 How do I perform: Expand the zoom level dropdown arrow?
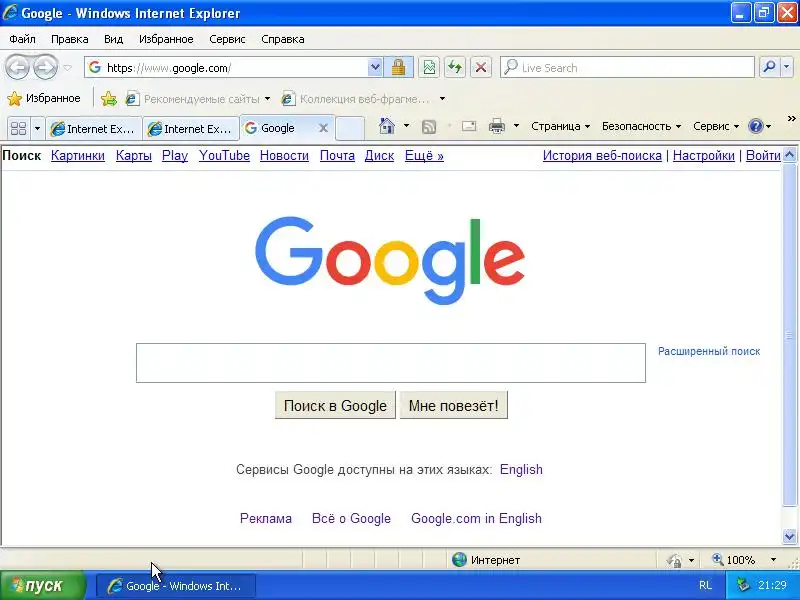pos(773,560)
